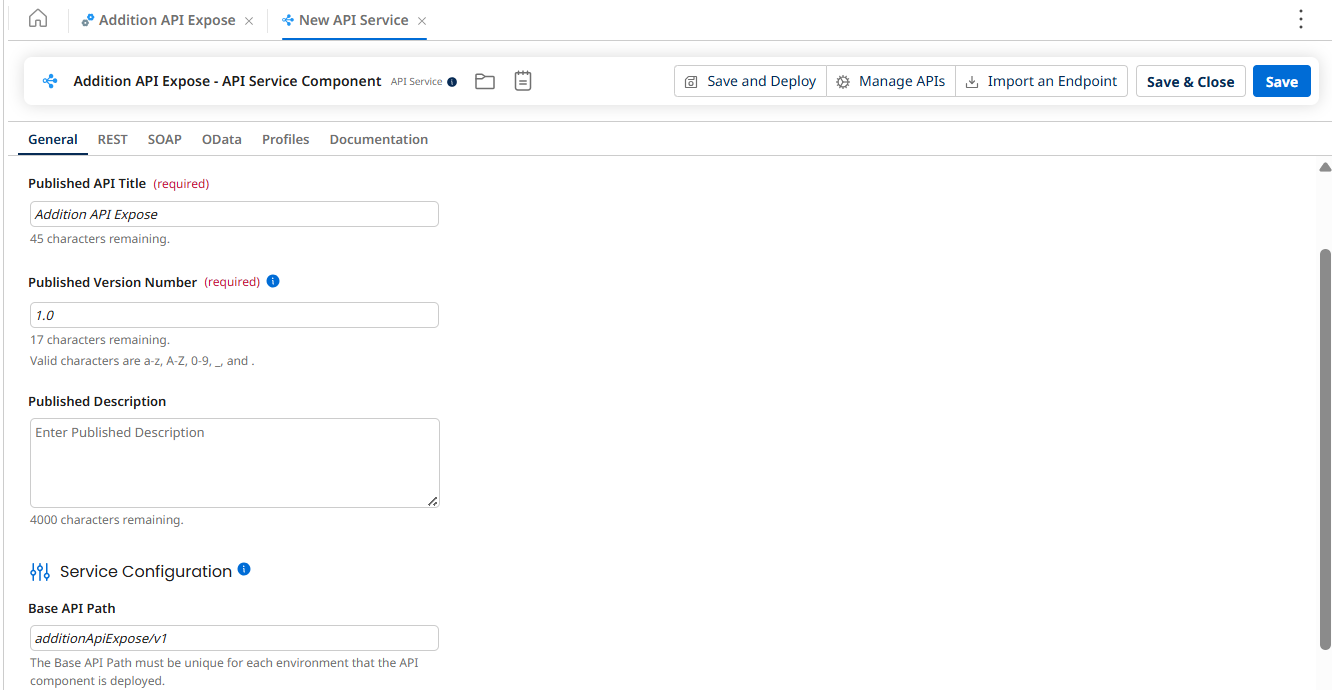Click API Service info icon
The height and width of the screenshot is (690, 1332).
(x=452, y=82)
